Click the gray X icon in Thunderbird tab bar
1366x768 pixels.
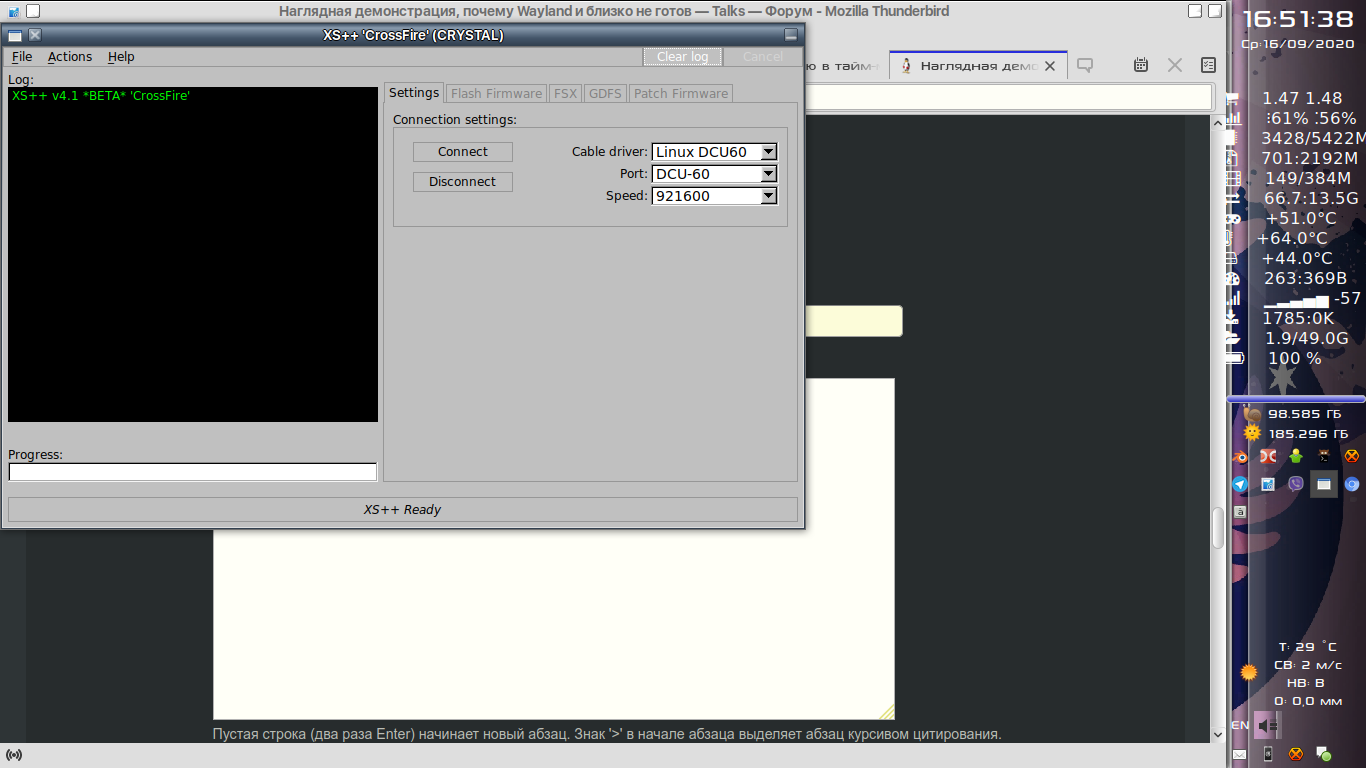pyautogui.click(x=1175, y=66)
